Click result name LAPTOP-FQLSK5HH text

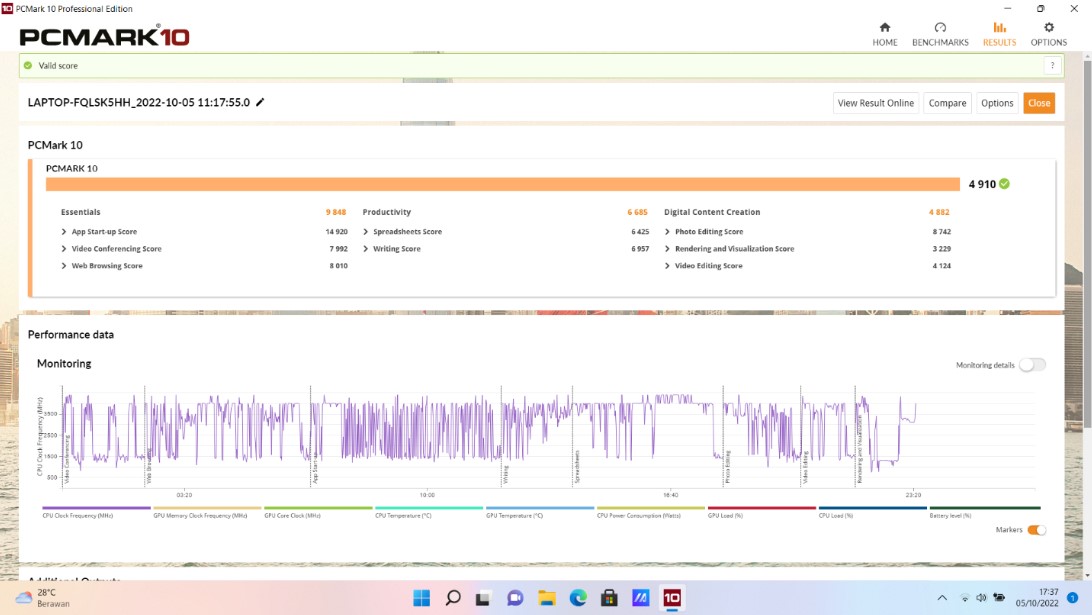click(x=139, y=102)
